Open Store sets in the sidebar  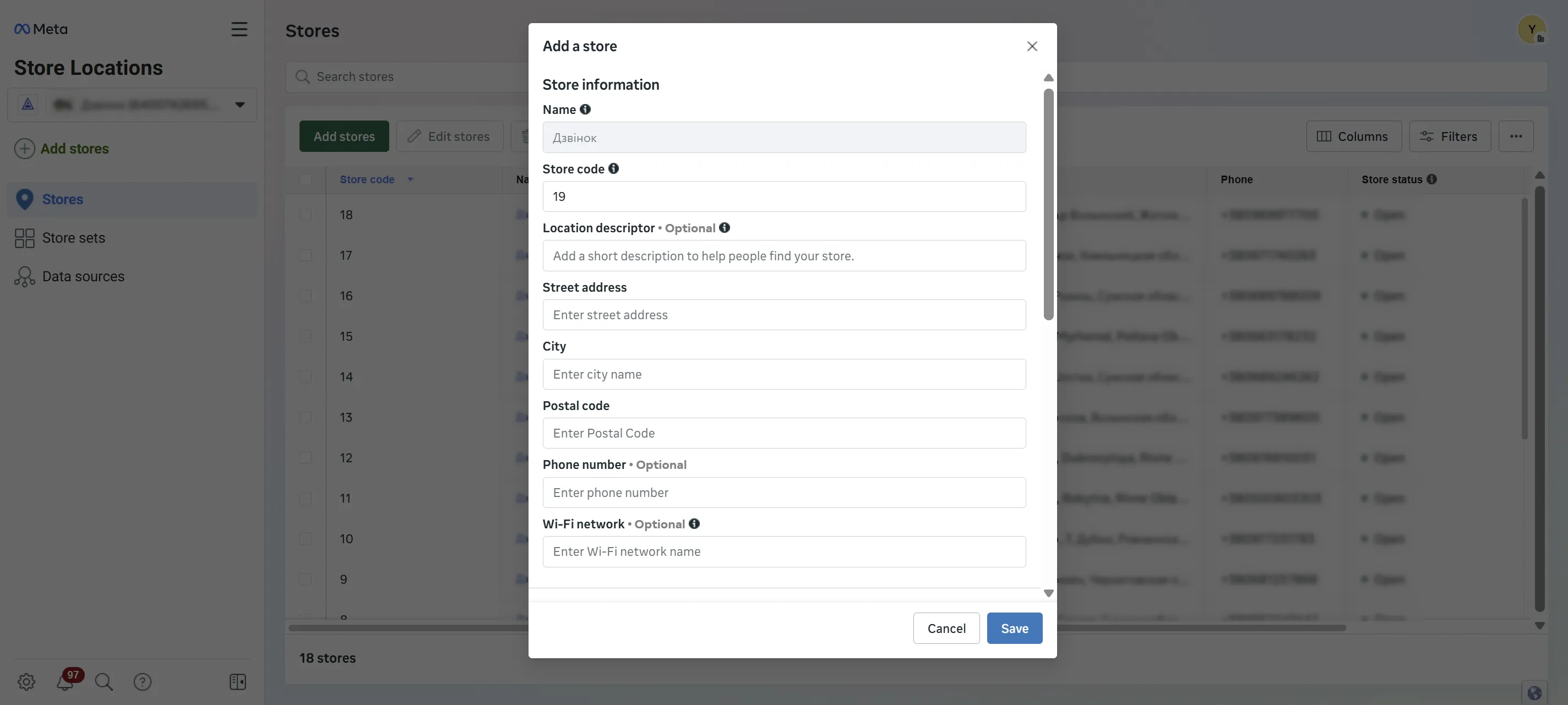click(x=73, y=238)
